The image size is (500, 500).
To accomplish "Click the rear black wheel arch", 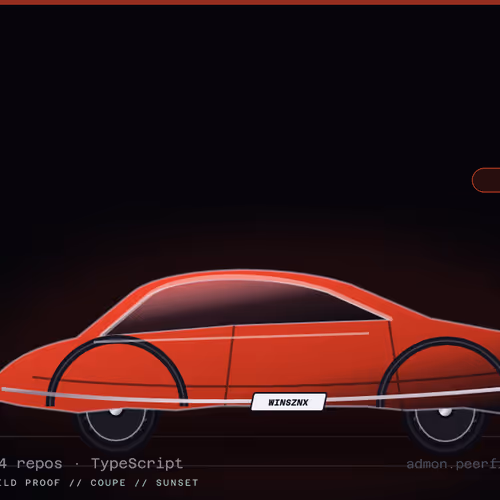I will point(439,371).
